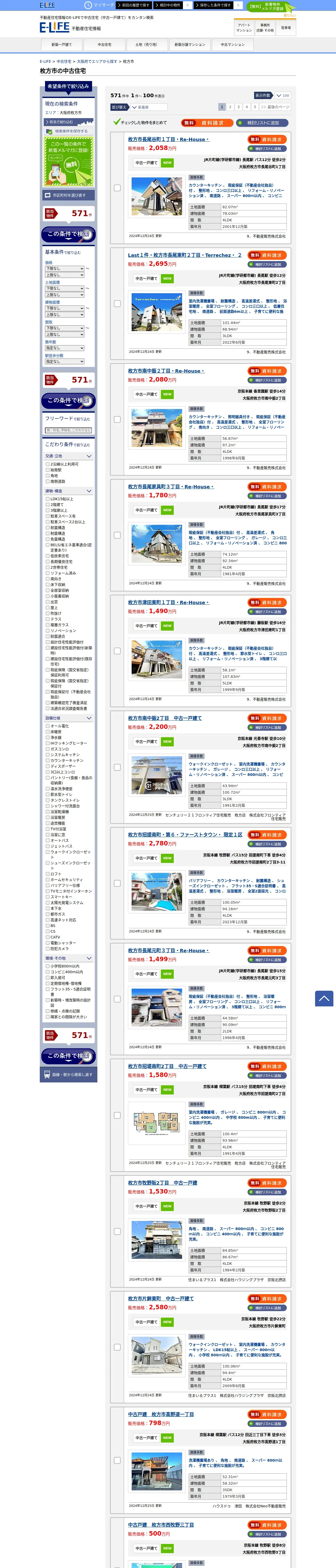
Task: Click 資料請求 for 長尾谷町1丁目 listing
Action: click(x=267, y=139)
